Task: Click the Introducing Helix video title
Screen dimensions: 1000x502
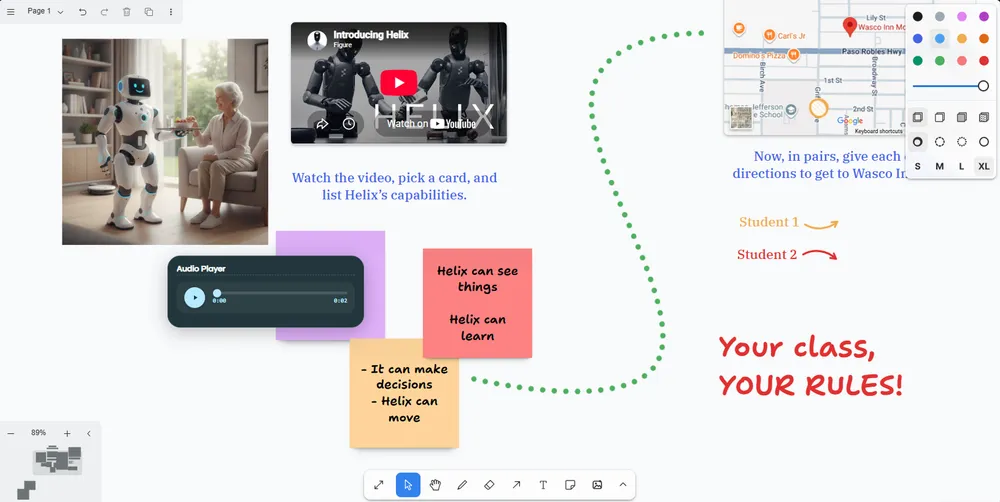Action: [x=371, y=34]
